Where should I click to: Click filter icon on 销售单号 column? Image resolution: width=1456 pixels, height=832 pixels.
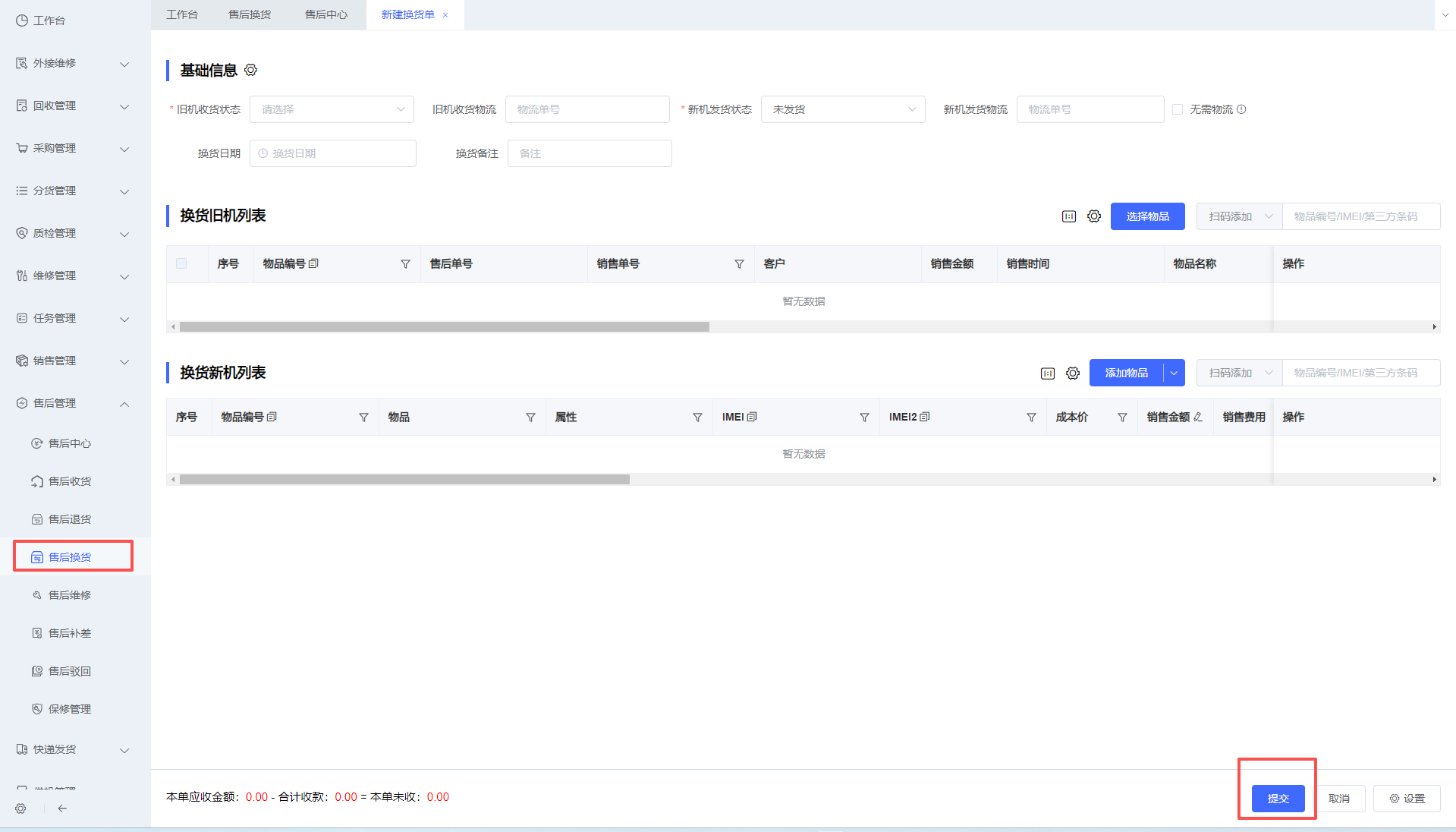tap(738, 264)
